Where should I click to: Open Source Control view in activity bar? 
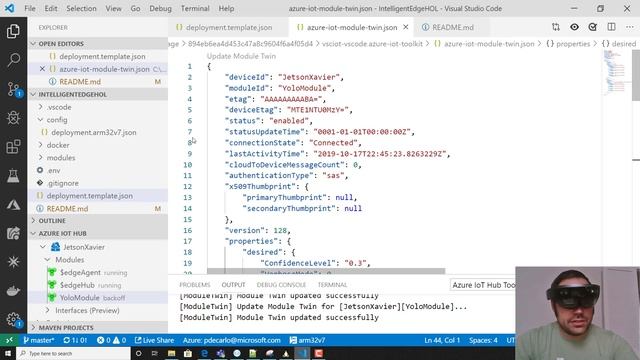(13, 89)
